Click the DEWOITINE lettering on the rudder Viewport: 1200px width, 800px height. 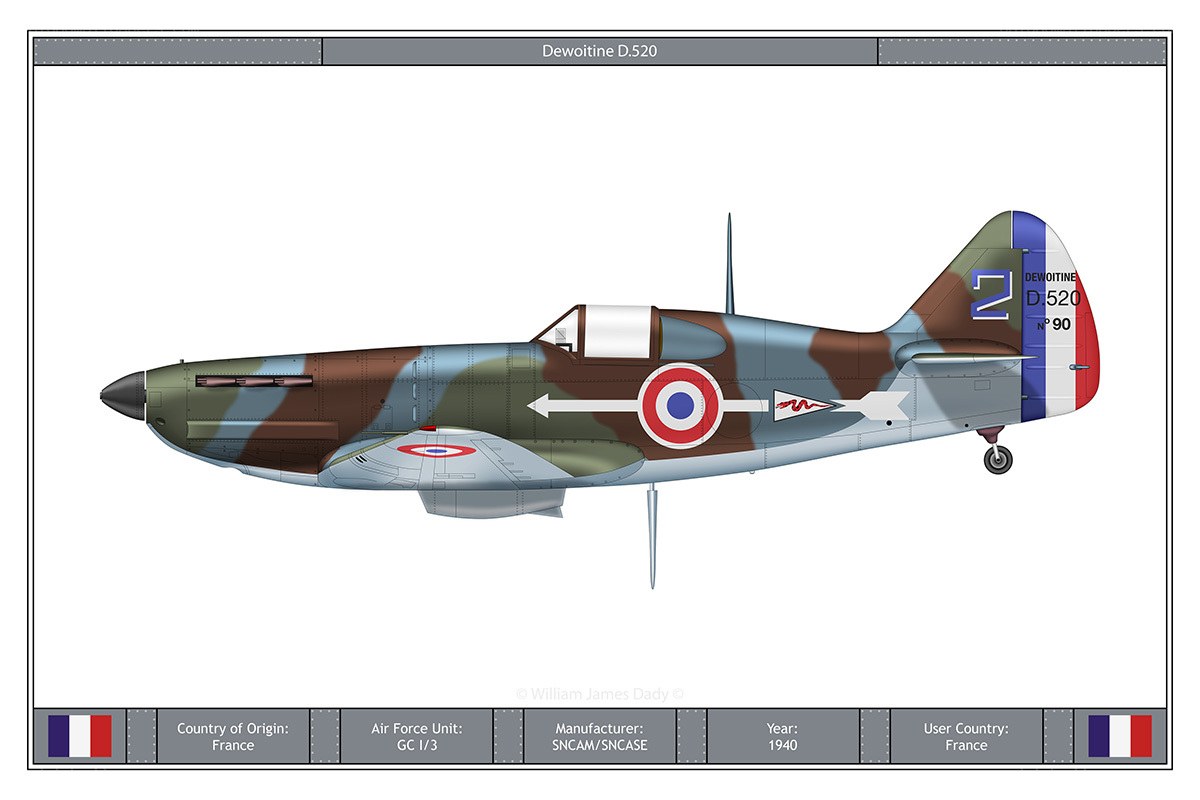tap(1050, 277)
